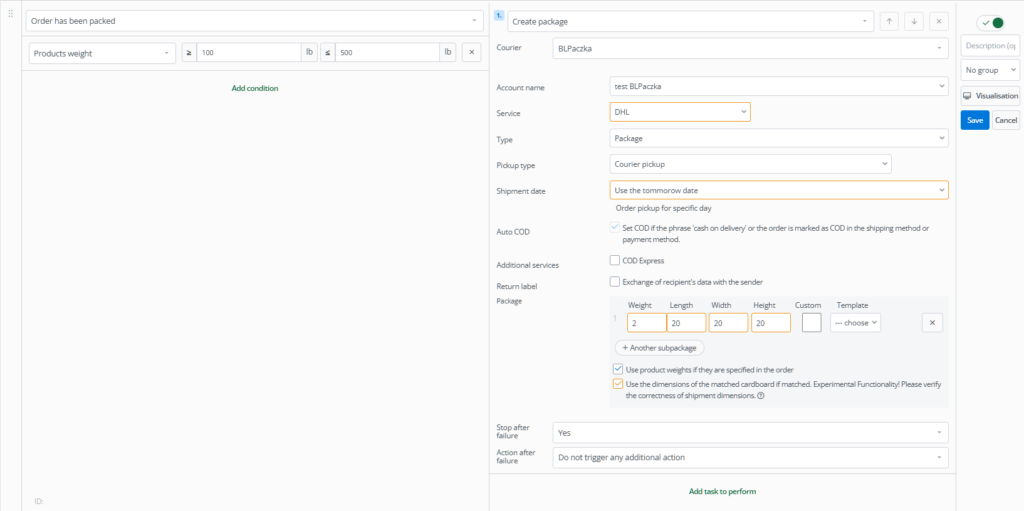Toggle Custom package checkbox
This screenshot has height=511, width=1024.
[812, 323]
